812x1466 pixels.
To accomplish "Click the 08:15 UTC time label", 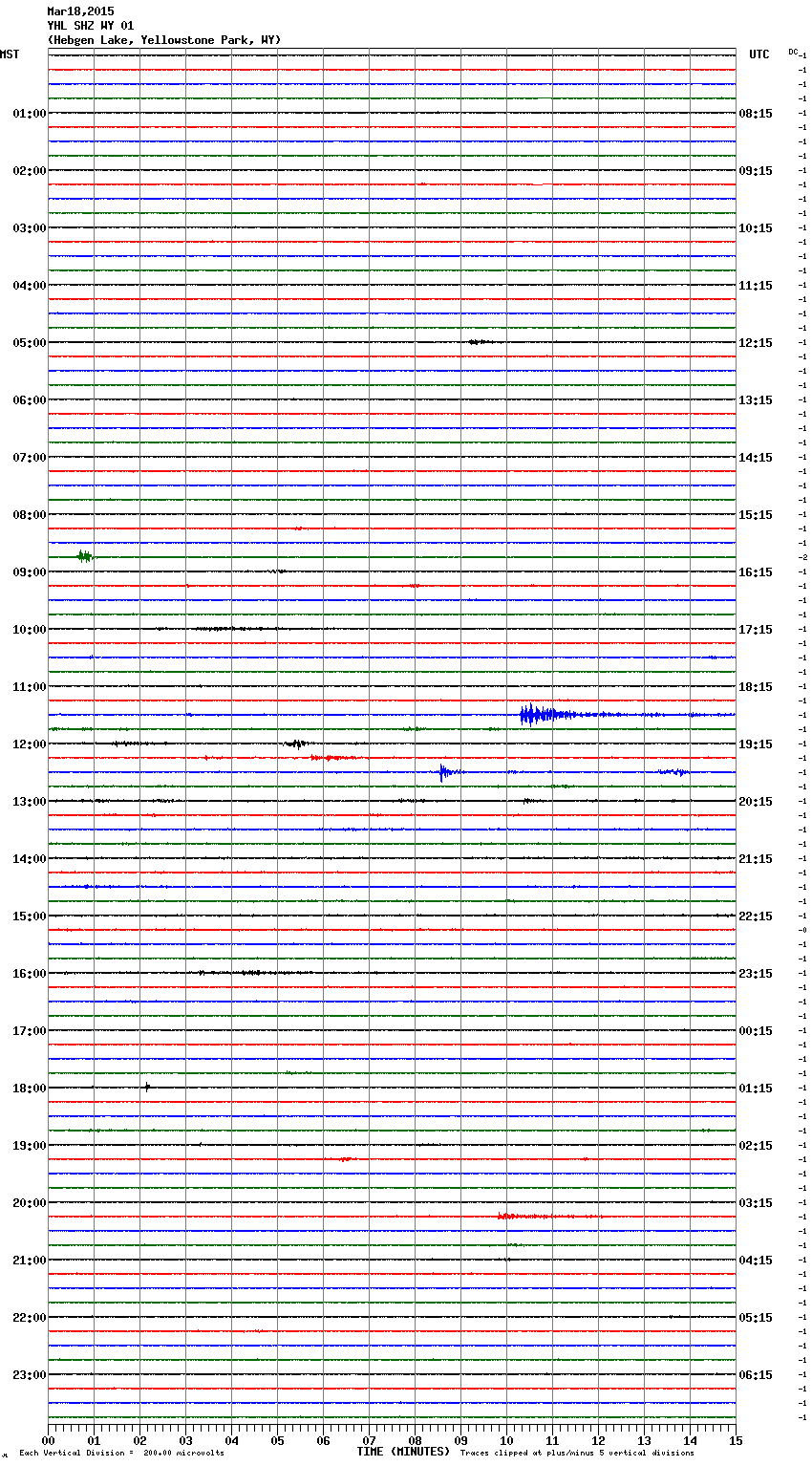I will (756, 114).
